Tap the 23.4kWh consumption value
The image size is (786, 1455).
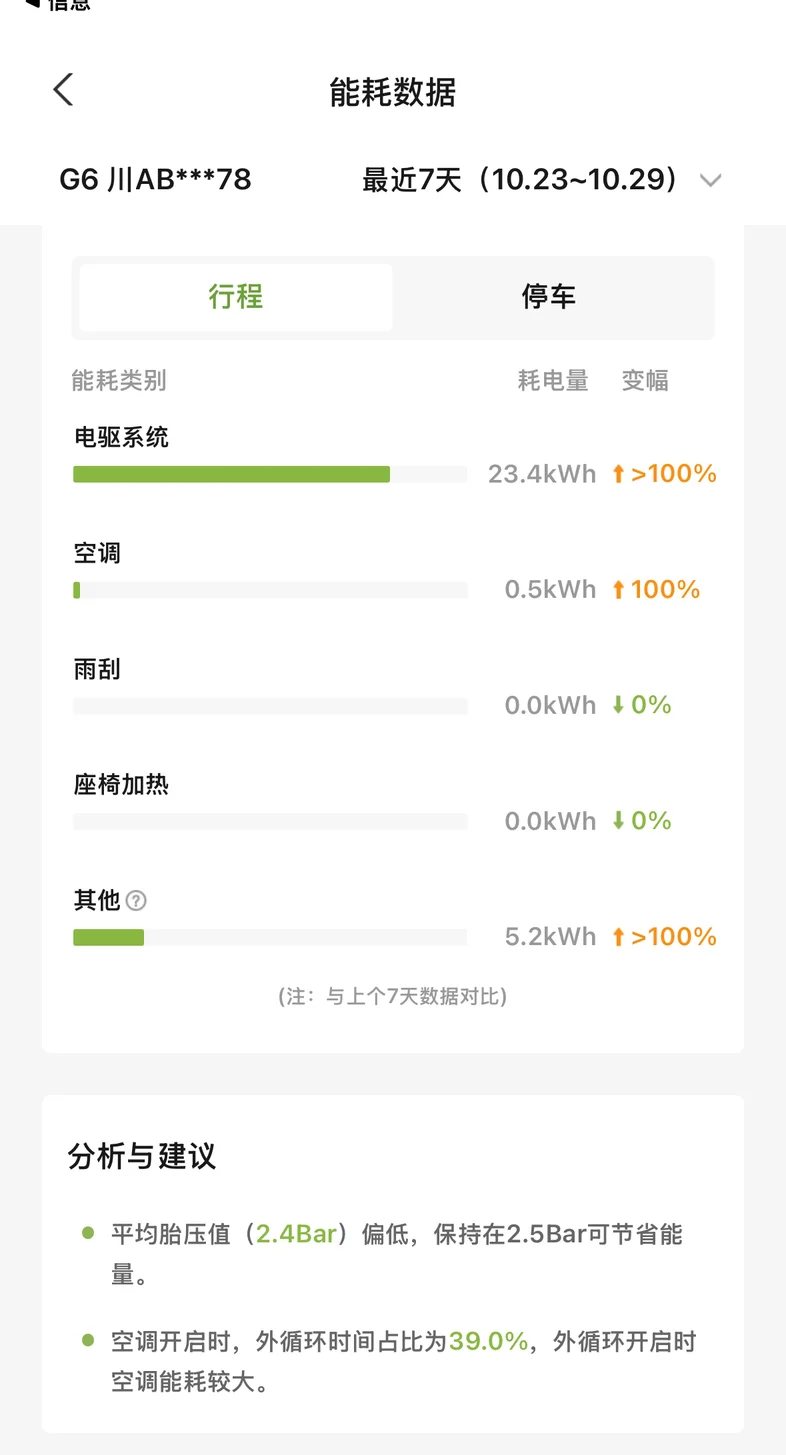tap(541, 474)
